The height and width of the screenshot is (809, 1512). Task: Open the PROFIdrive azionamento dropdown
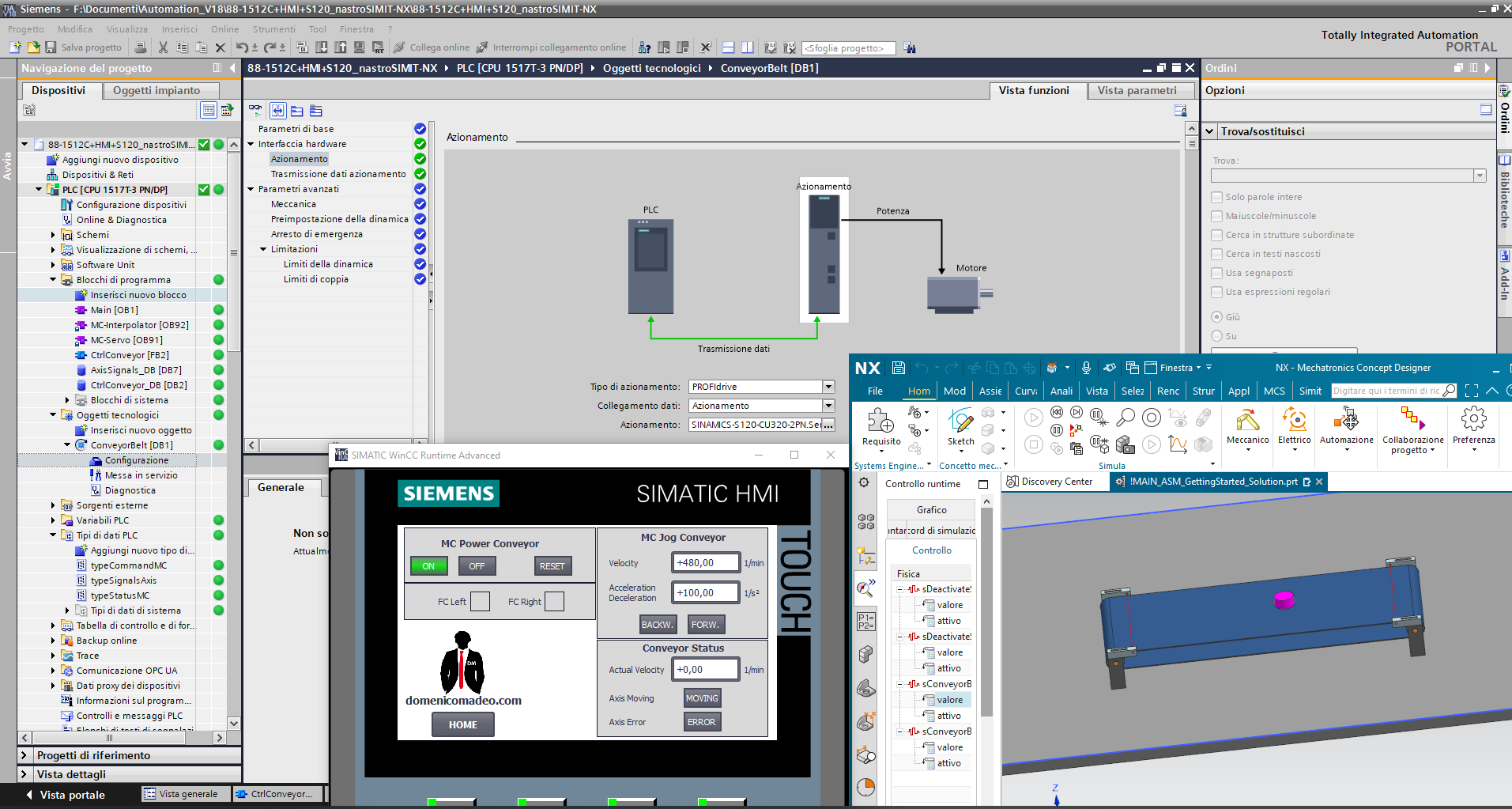828,386
